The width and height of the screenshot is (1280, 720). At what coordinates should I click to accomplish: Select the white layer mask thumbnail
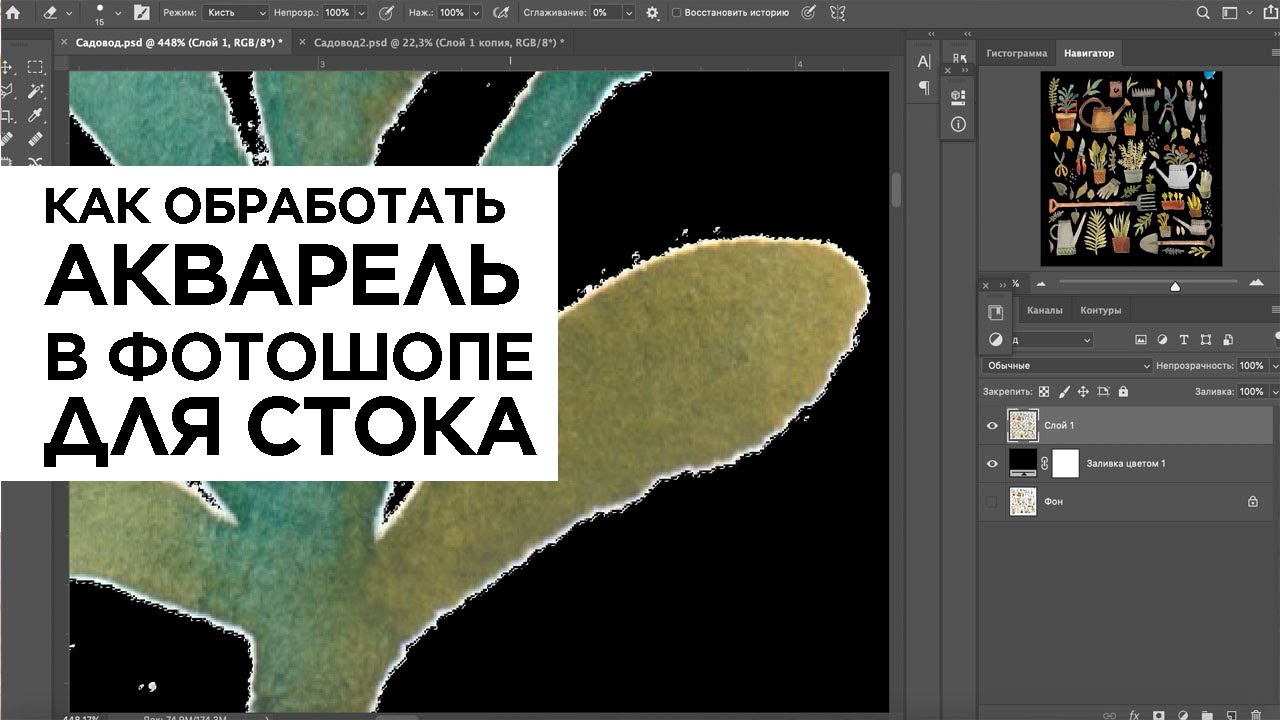(x=1067, y=463)
